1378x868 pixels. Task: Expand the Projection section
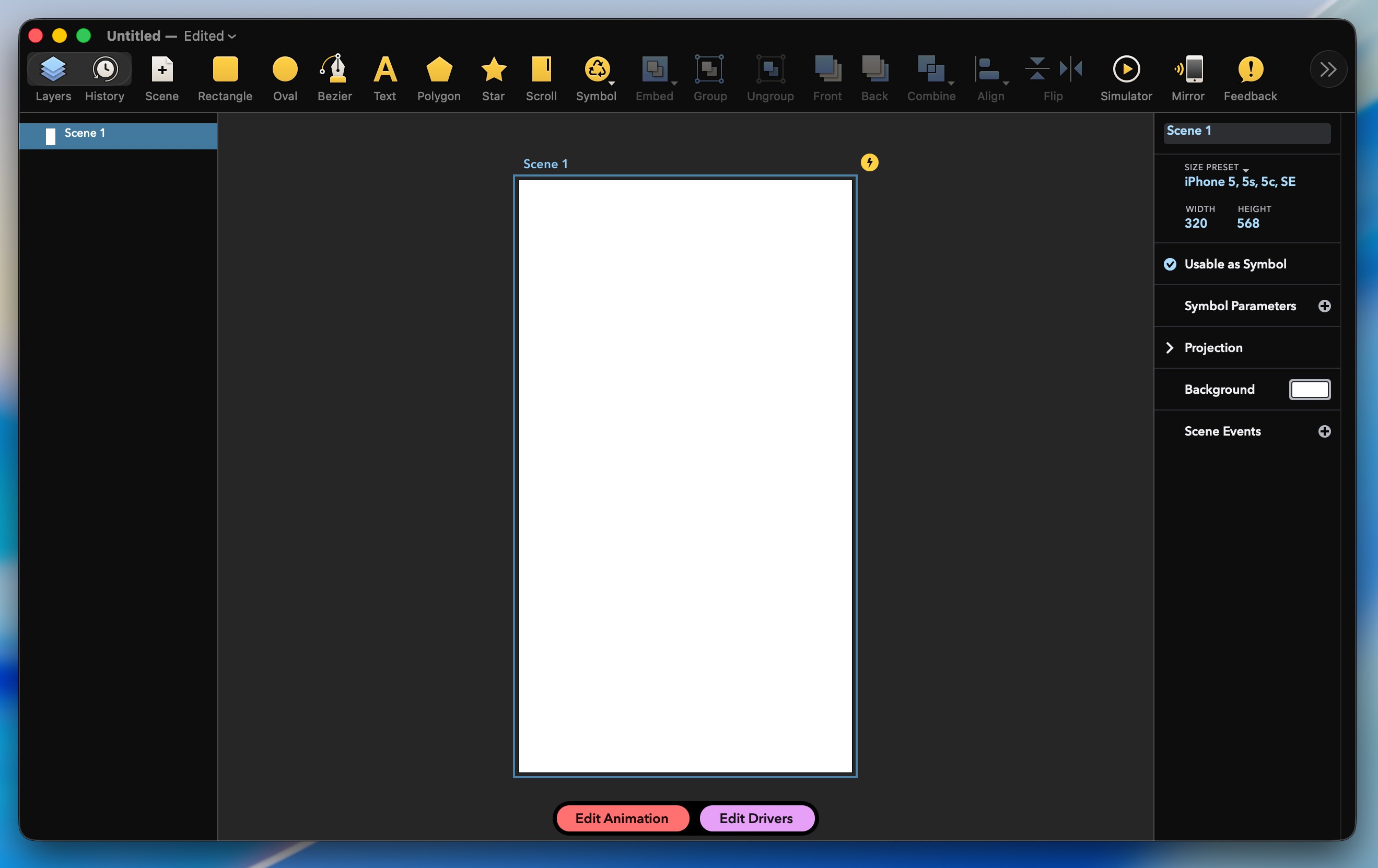coord(1170,348)
